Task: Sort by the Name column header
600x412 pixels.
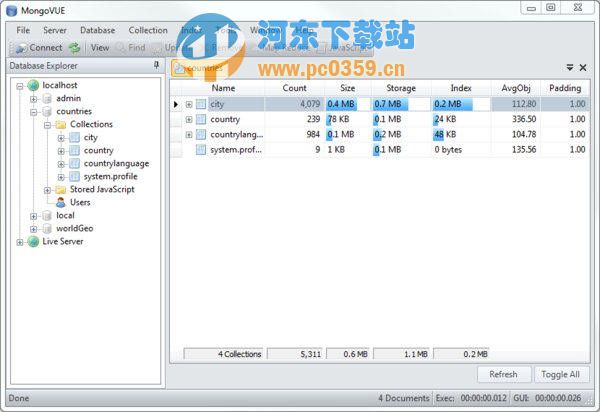Action: point(223,88)
